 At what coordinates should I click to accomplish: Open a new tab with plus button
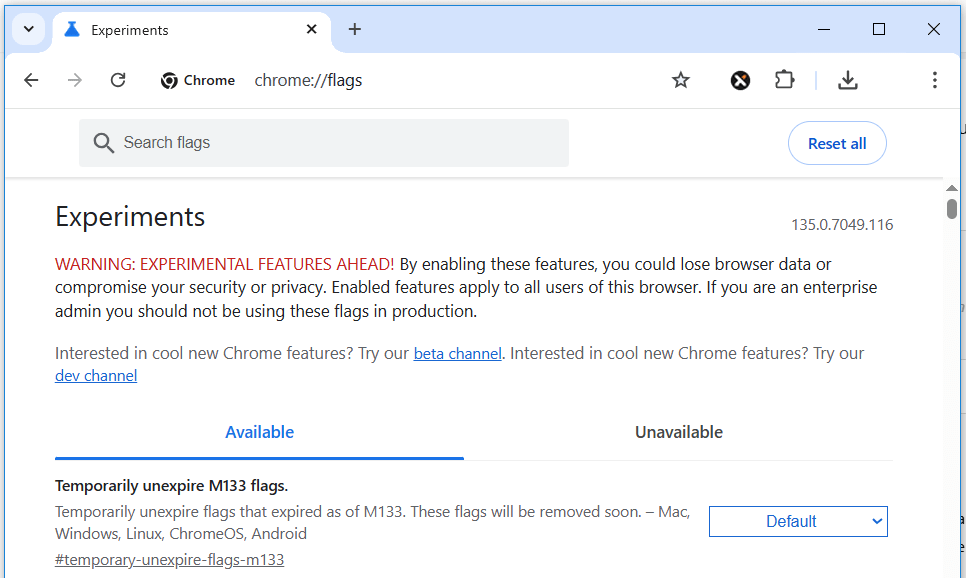(x=354, y=29)
